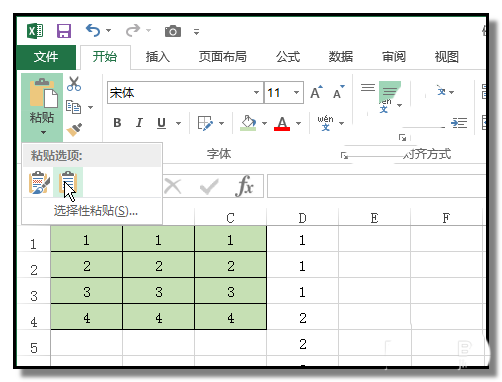Select cell D4 containing 2
Image resolution: width=502 pixels, height=382 pixels.
pyautogui.click(x=302, y=318)
